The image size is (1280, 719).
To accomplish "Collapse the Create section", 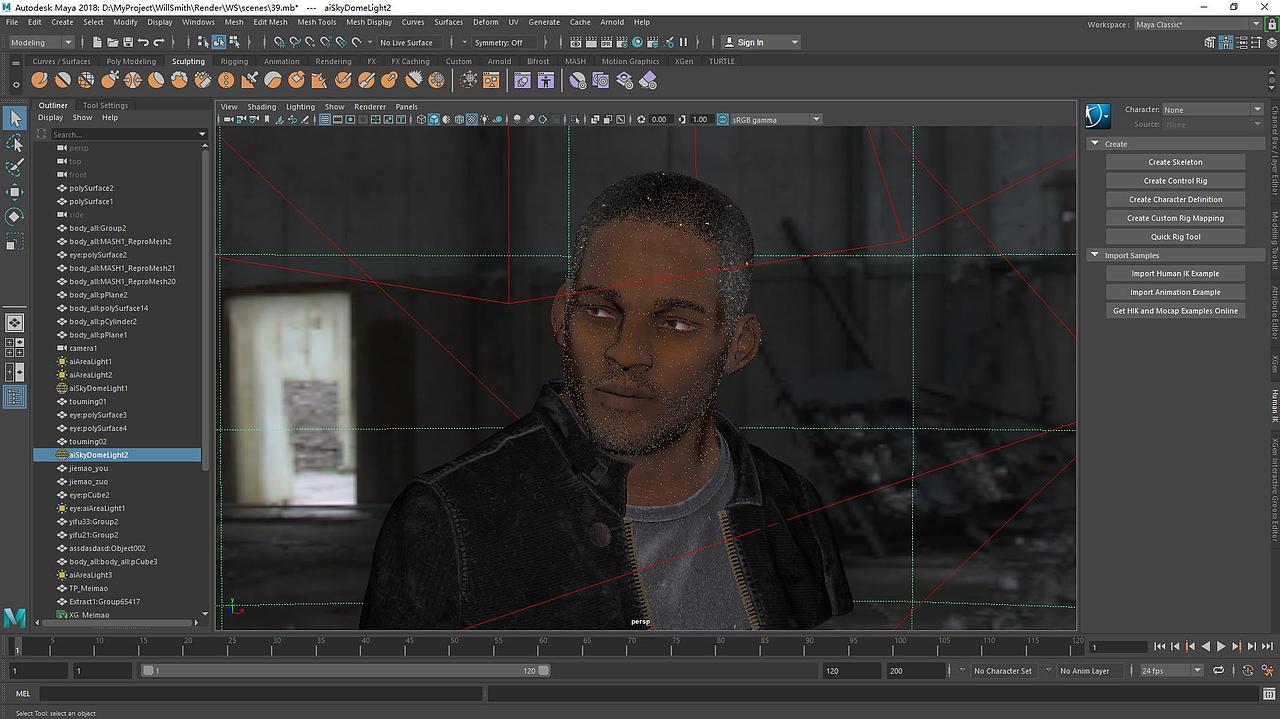I will click(x=1094, y=144).
